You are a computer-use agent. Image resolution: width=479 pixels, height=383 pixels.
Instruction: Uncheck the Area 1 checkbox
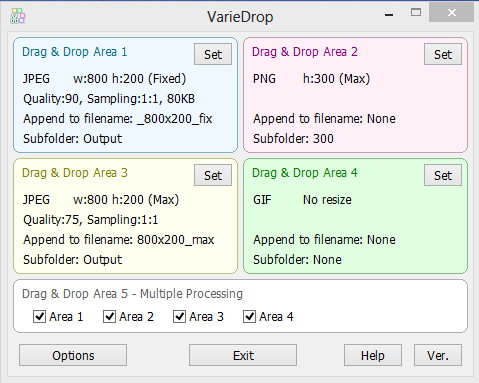[x=39, y=317]
